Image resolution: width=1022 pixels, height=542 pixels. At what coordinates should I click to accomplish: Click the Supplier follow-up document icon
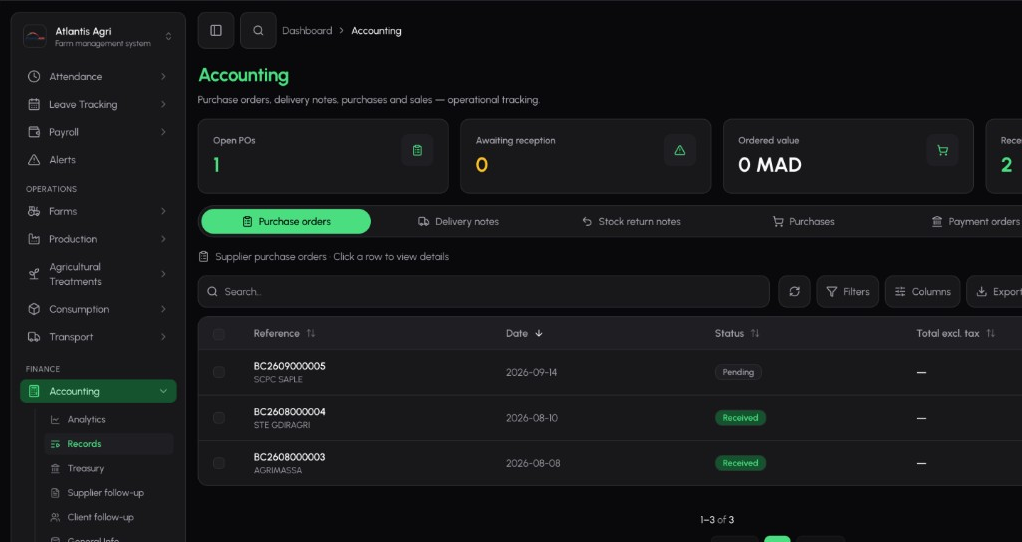coord(55,493)
